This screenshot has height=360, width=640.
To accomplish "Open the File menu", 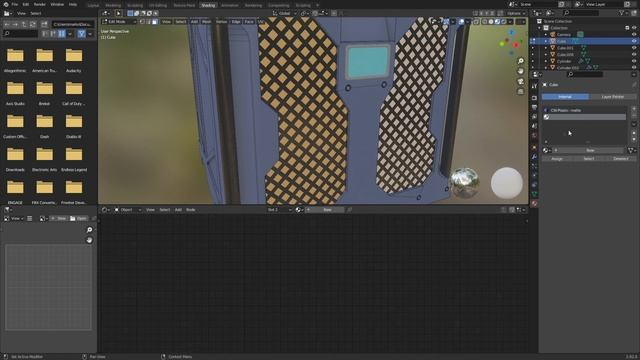I will click(15, 4).
